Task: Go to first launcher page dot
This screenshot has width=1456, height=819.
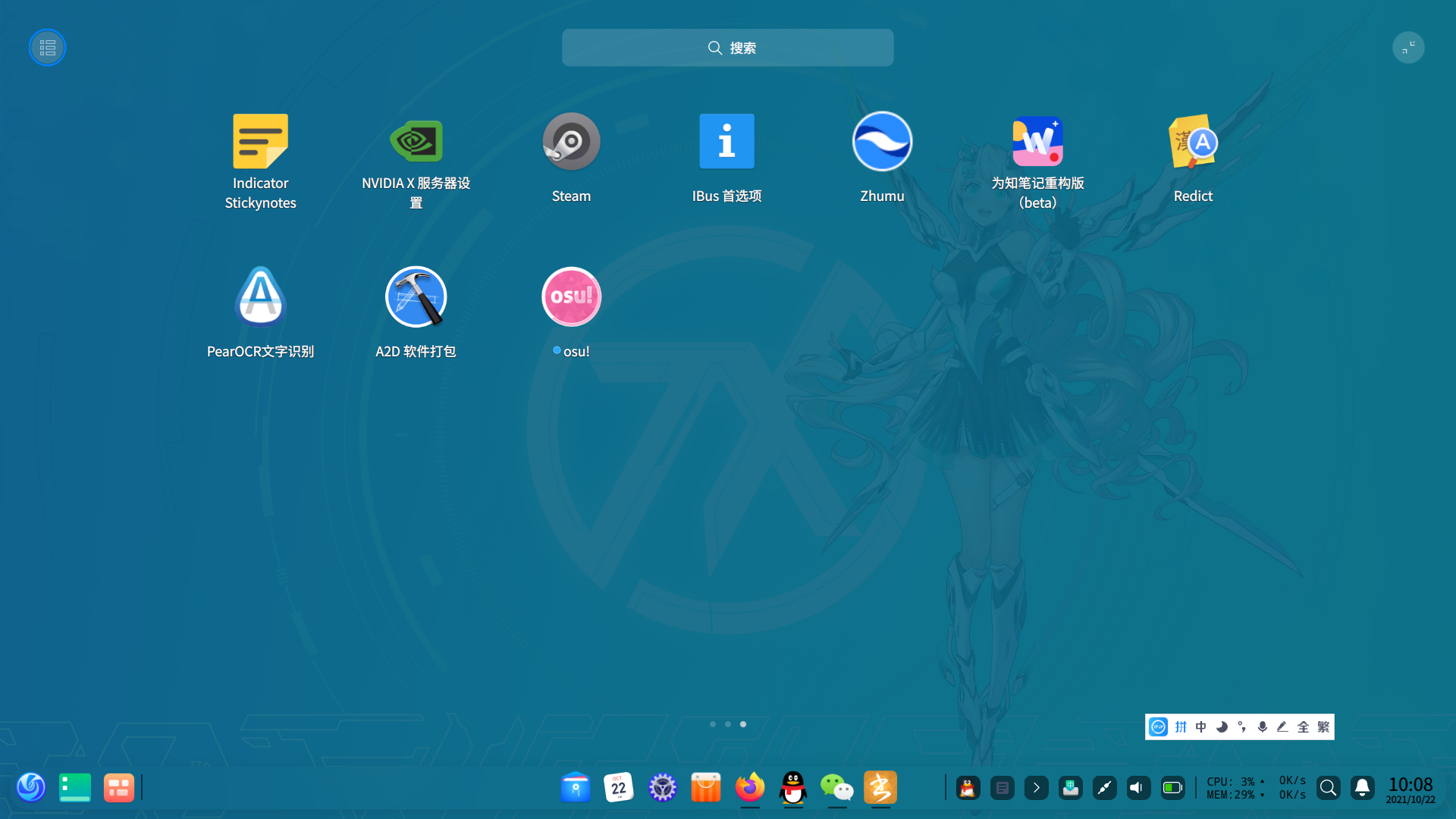Action: tap(713, 724)
